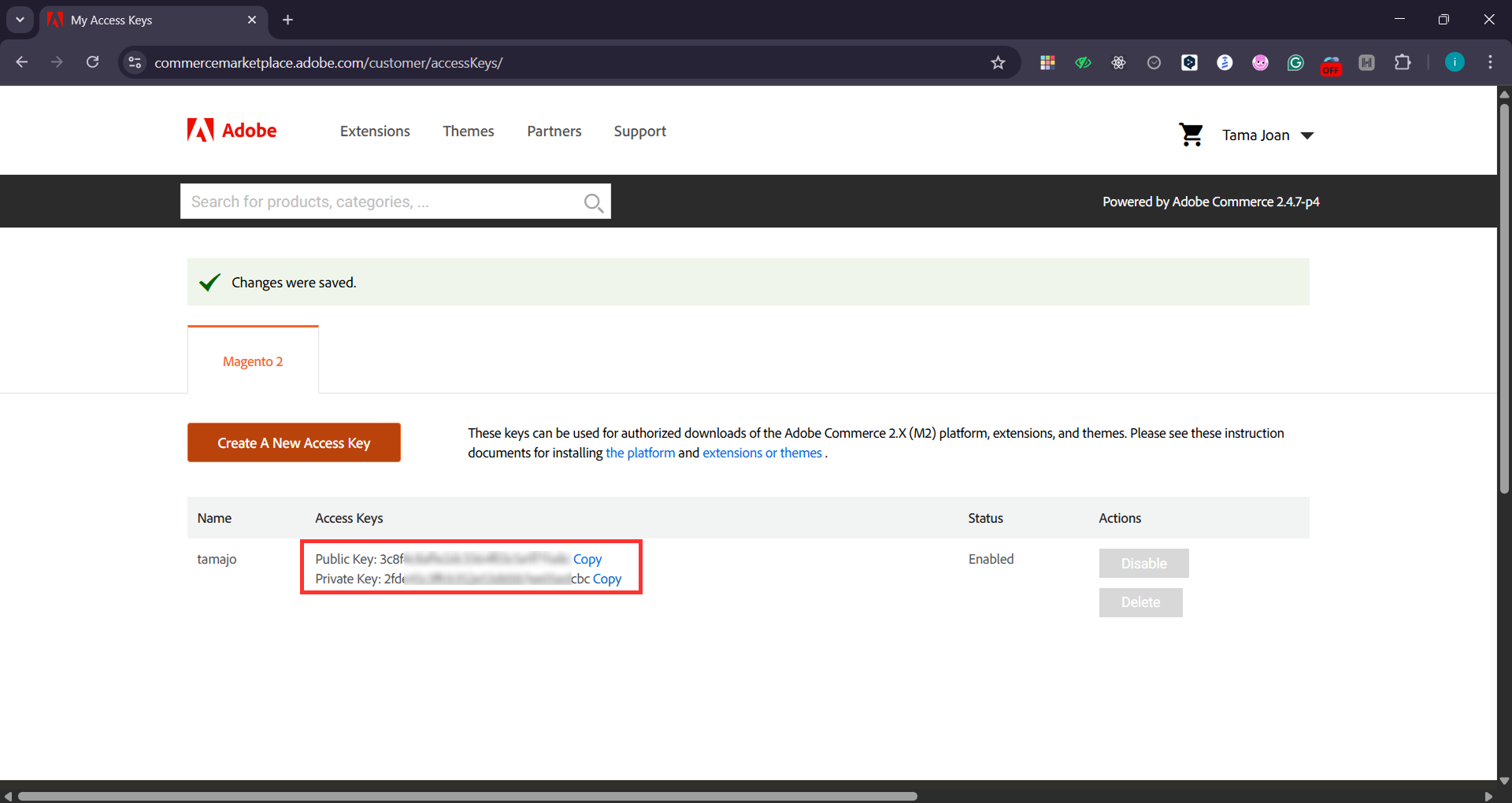Open the Support menu item
Screen dimensions: 1512x803
(x=640, y=131)
